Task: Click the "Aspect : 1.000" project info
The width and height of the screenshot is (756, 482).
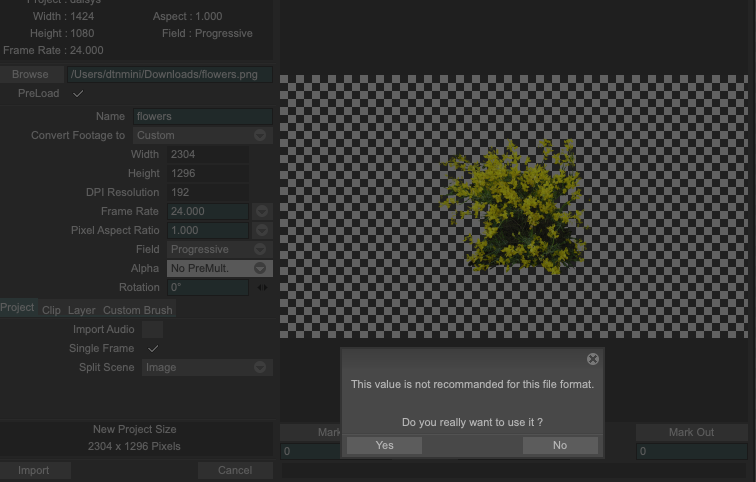Action: (188, 16)
